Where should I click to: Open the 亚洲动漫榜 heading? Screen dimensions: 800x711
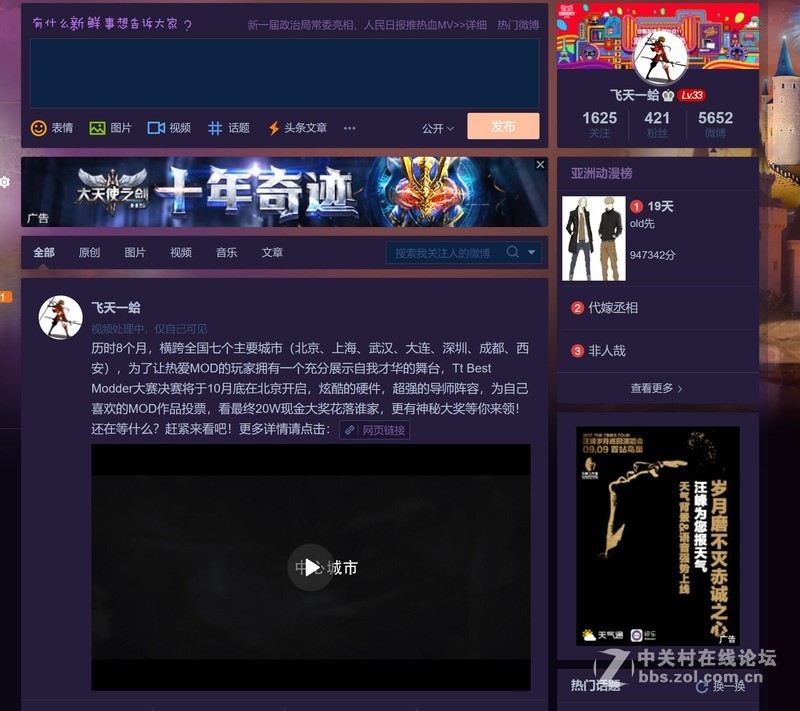tap(602, 173)
